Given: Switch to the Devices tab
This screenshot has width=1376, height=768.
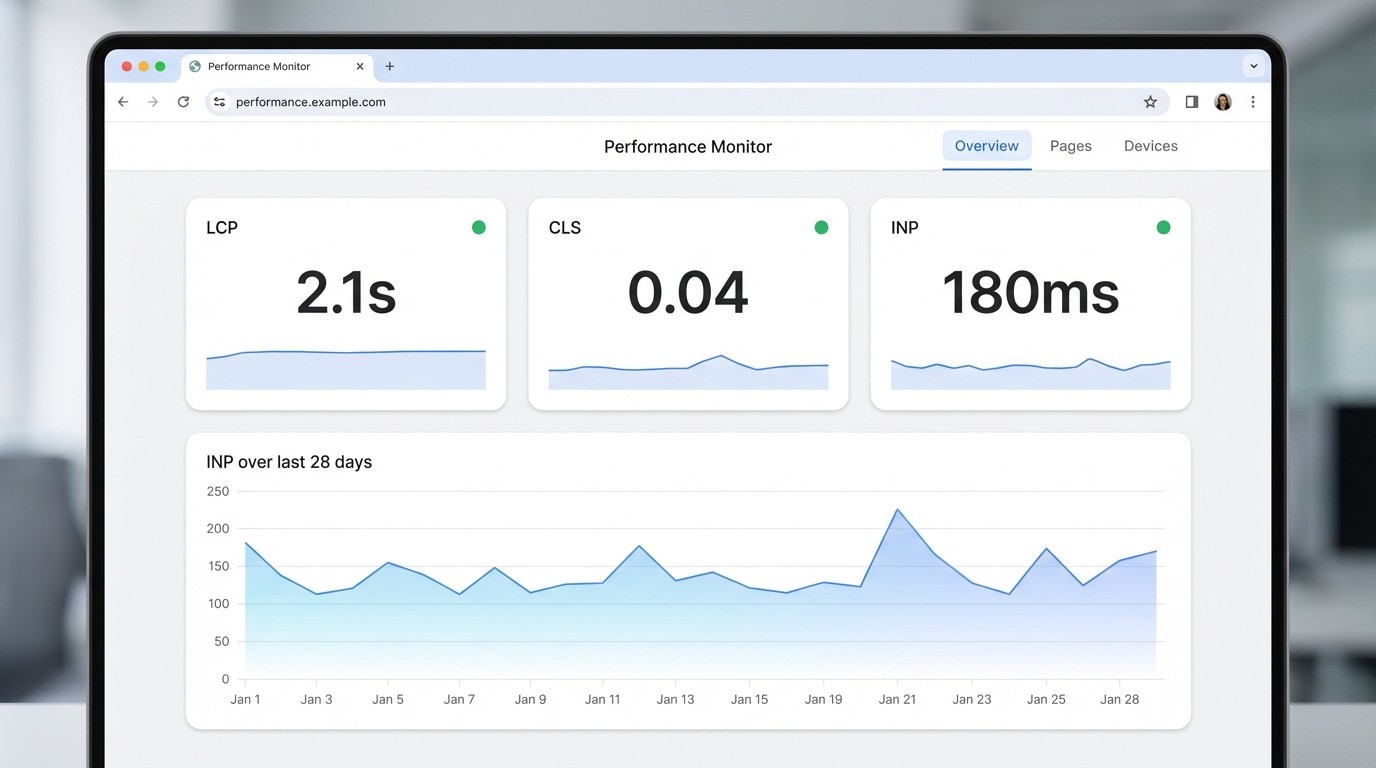Looking at the screenshot, I should point(1150,146).
